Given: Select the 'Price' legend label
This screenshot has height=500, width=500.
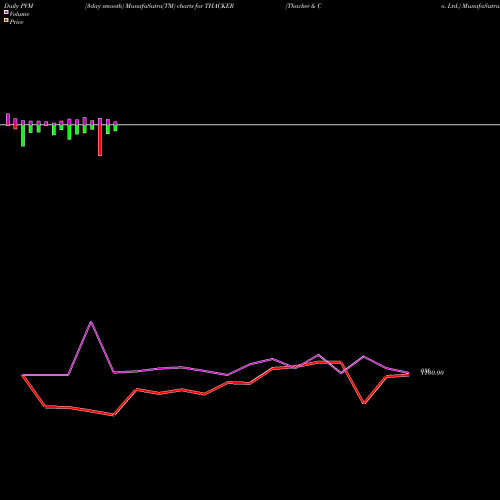Looking at the screenshot, I should point(16,22).
